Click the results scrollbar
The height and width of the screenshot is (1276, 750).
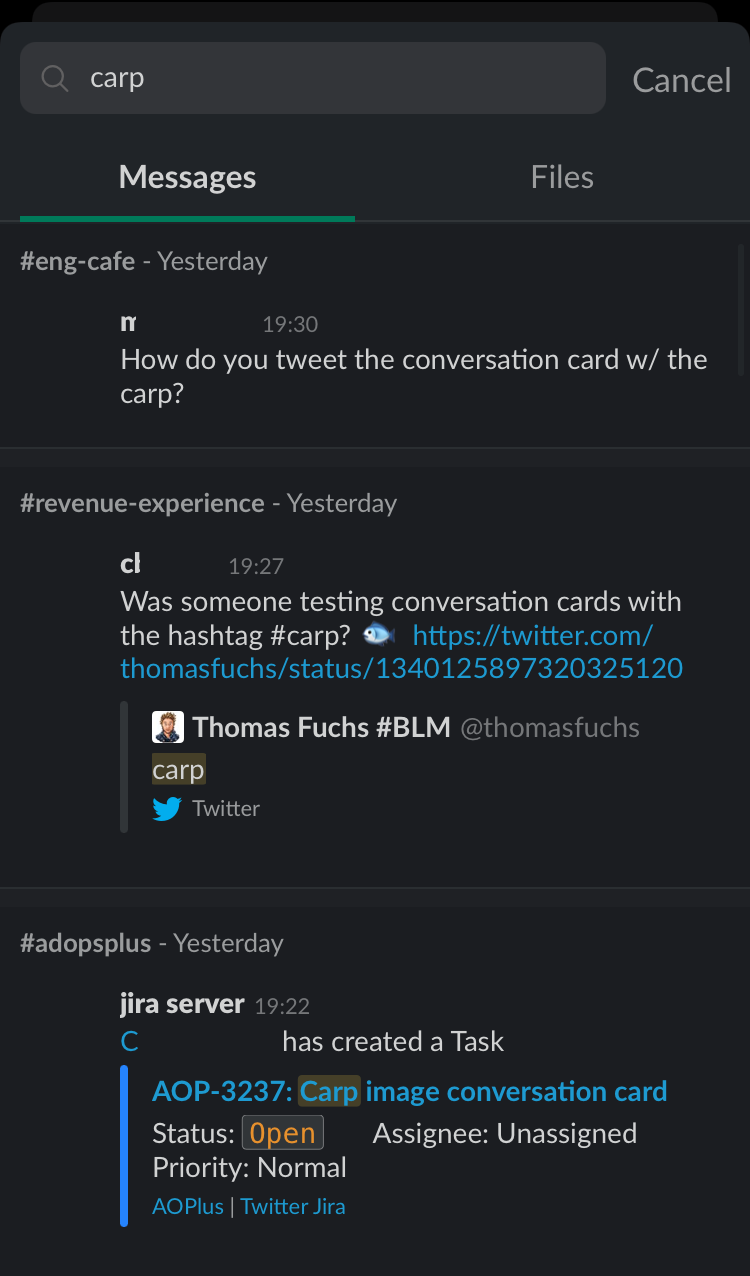point(740,310)
